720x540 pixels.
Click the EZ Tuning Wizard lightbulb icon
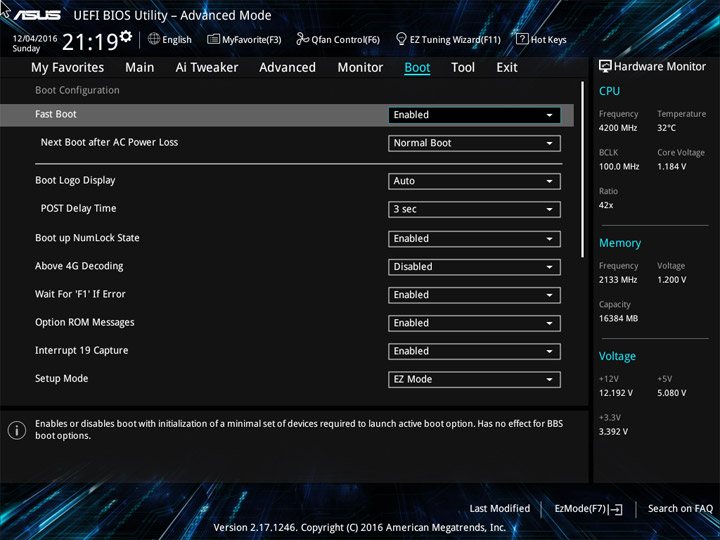pos(401,39)
